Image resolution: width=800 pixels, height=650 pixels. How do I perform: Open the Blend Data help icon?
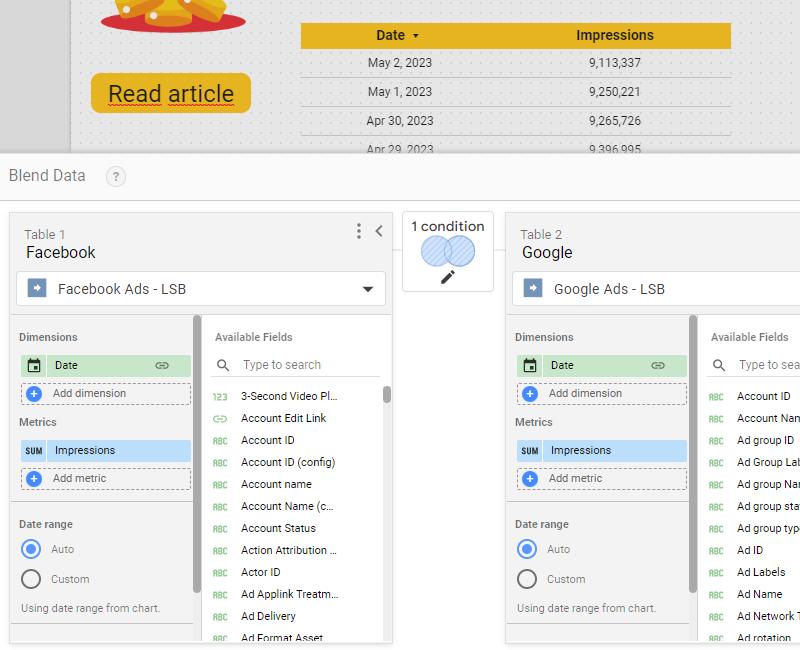point(116,177)
